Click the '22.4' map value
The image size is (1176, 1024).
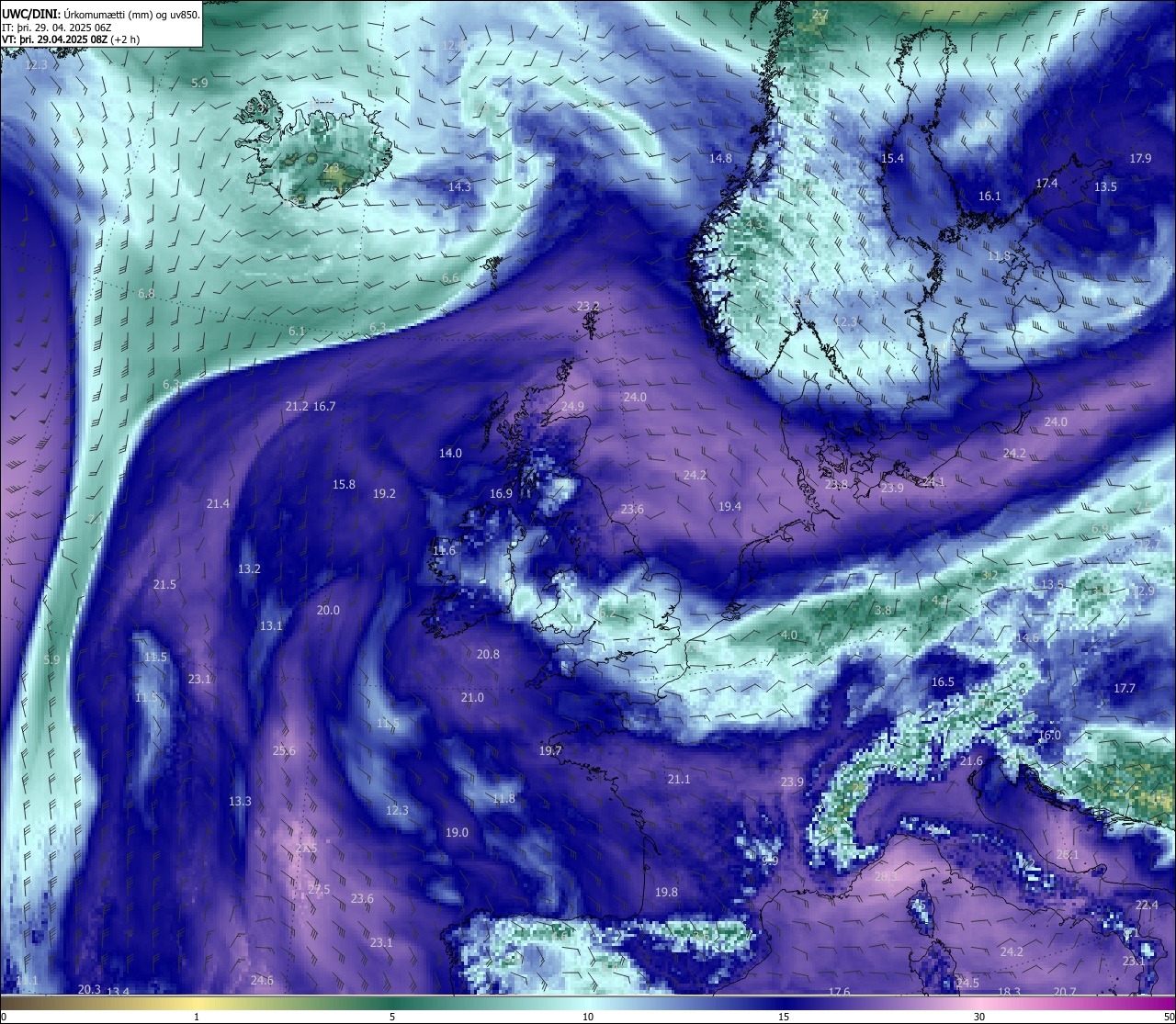[x=1147, y=905]
